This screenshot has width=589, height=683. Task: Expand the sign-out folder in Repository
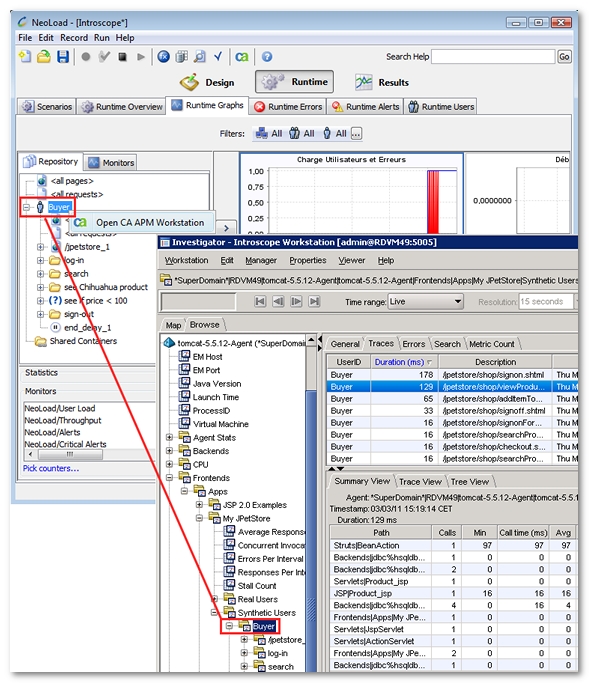(41, 314)
